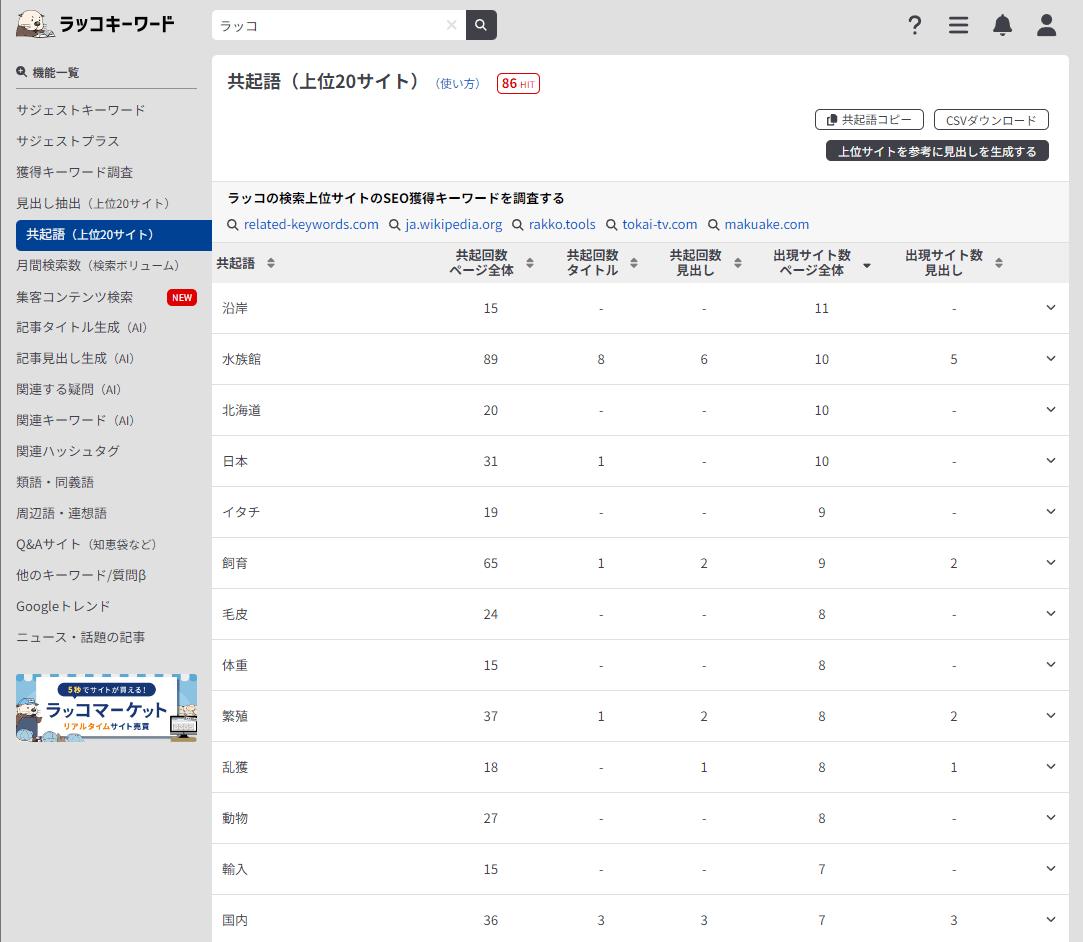Click the 機能一覧 magnifier icon in the sidebar
Image resolution: width=1083 pixels, height=942 pixels.
[21, 71]
